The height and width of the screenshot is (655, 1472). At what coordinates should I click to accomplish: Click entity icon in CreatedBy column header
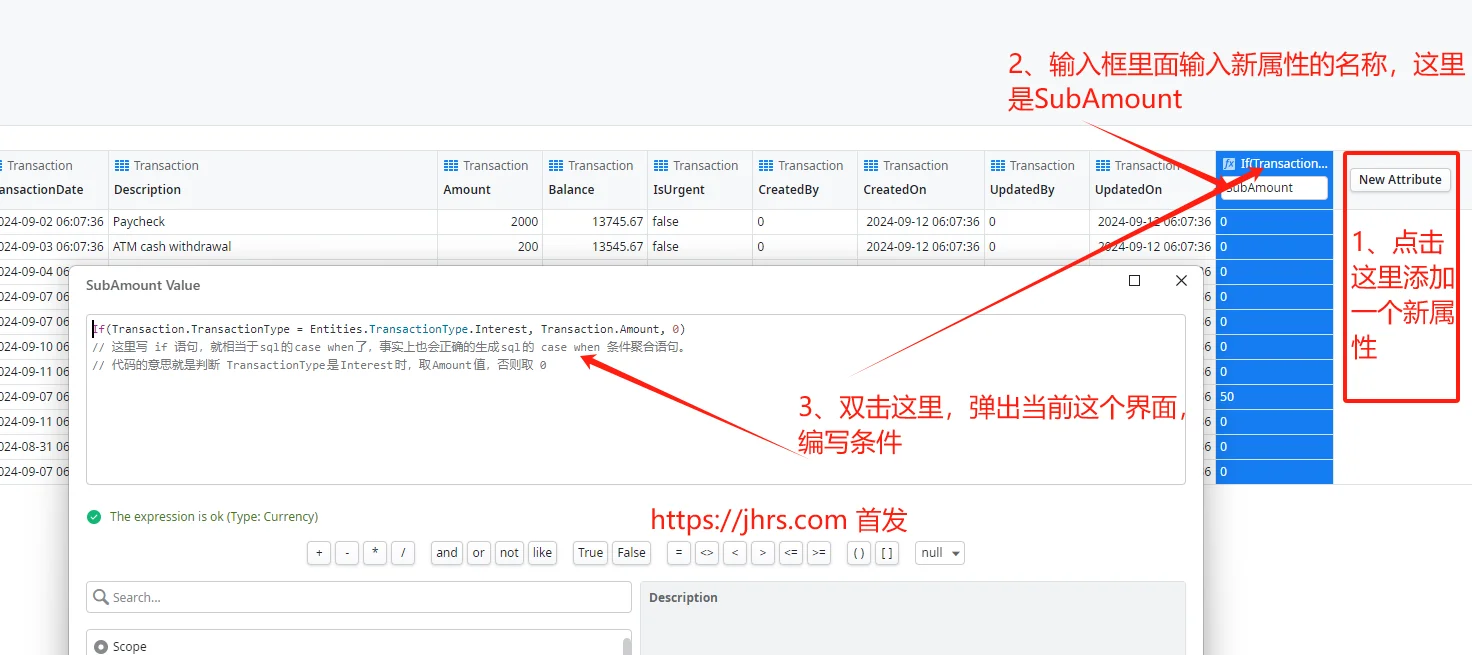pyautogui.click(x=766, y=165)
